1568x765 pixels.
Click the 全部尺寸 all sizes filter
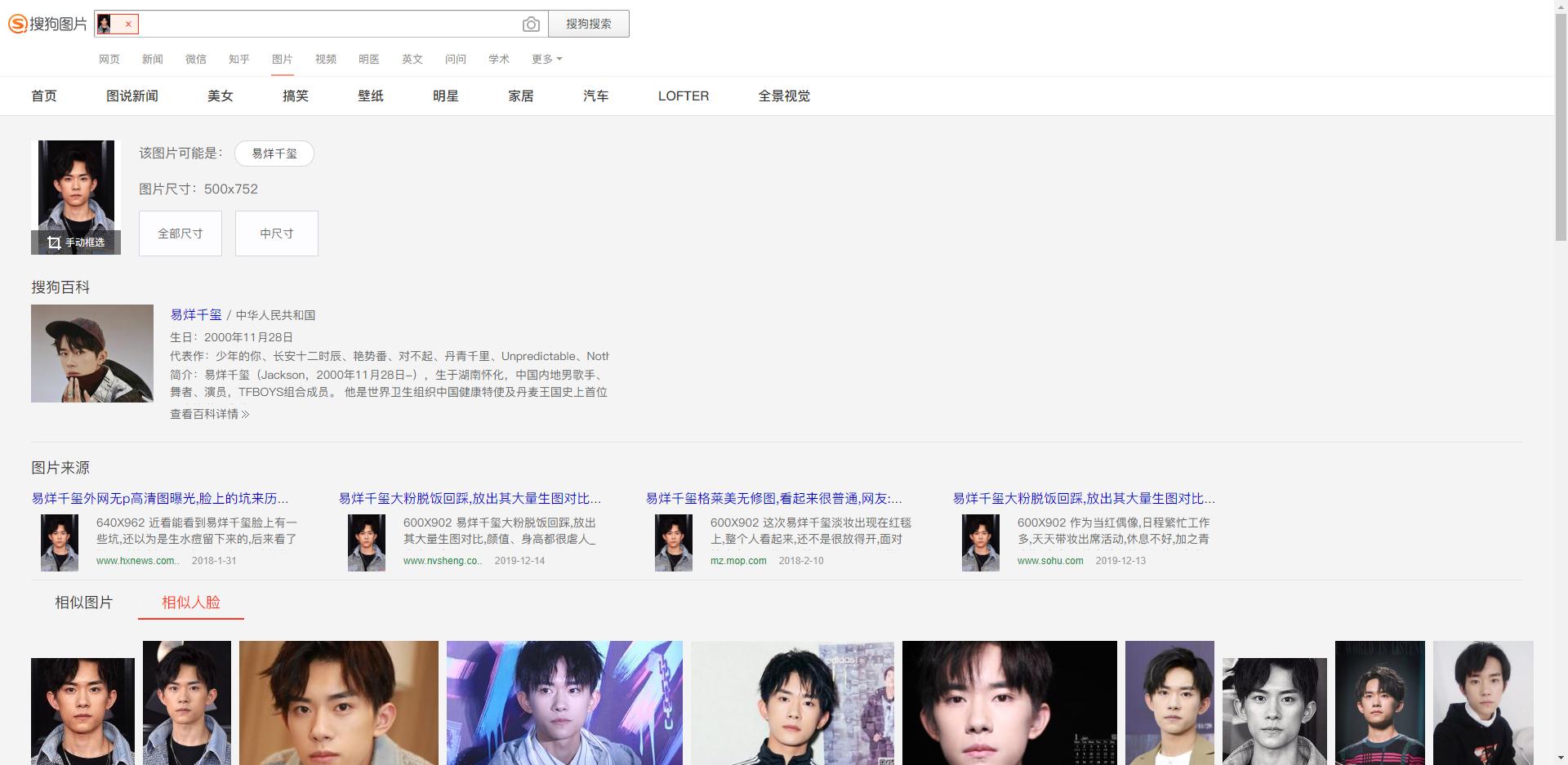pyautogui.click(x=180, y=234)
